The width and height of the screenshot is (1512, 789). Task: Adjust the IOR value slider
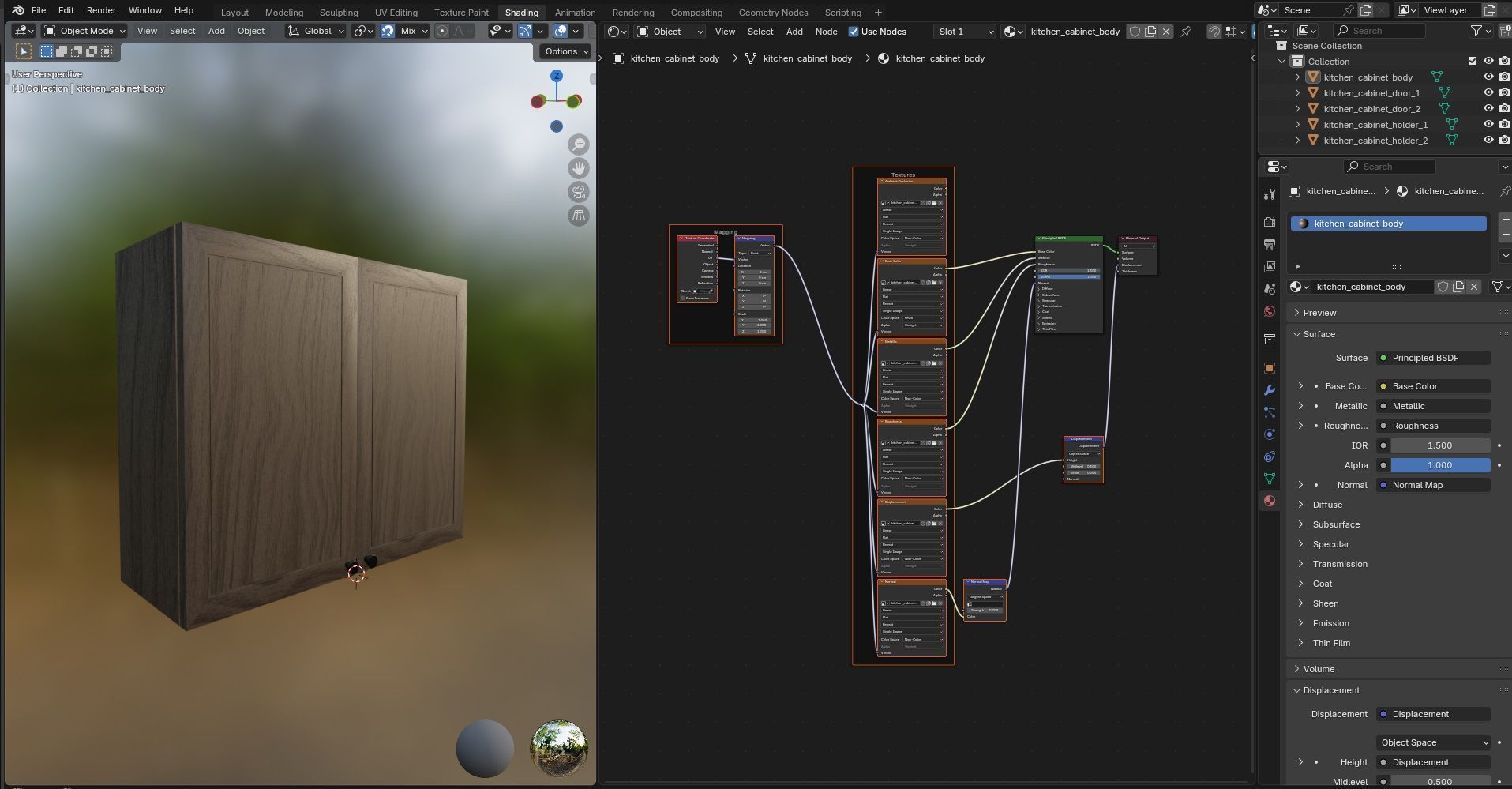pos(1439,445)
